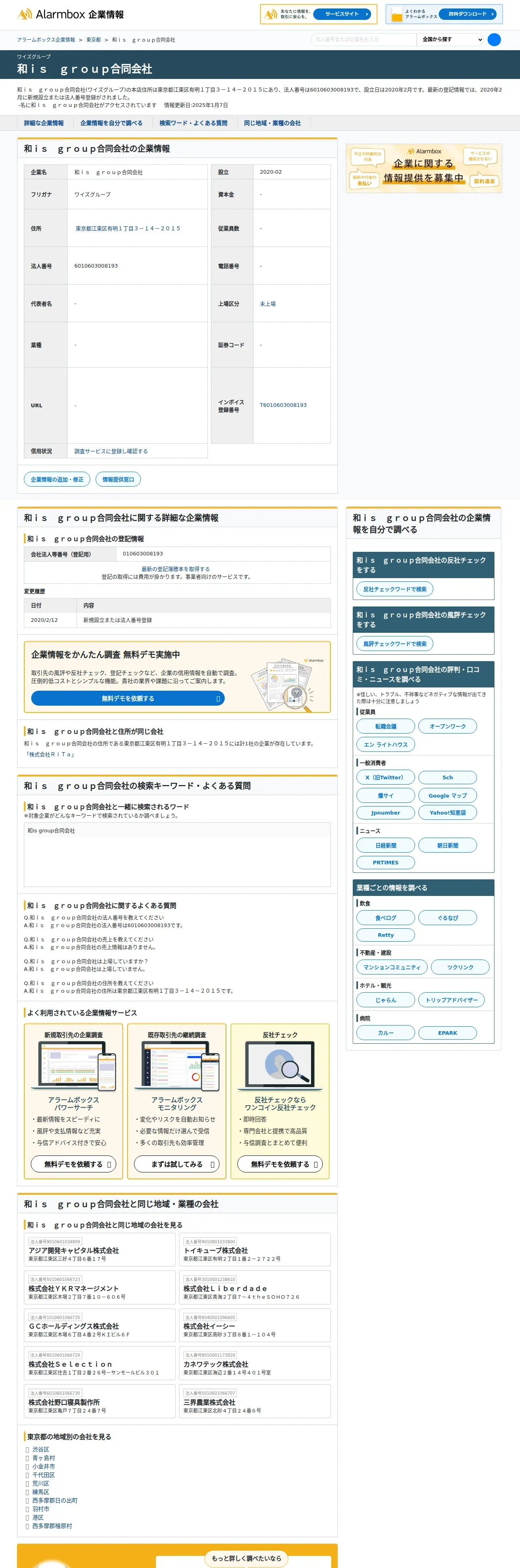Screen dimensions: 520x1568
Task: Open invoice number T6010603008193 link
Action: click(283, 405)
